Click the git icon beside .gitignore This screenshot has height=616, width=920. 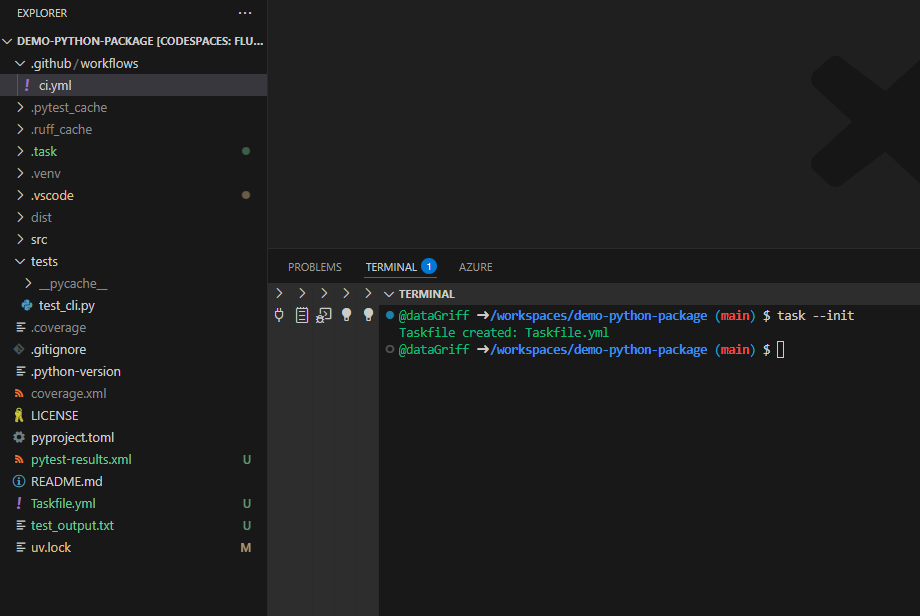[x=19, y=349]
